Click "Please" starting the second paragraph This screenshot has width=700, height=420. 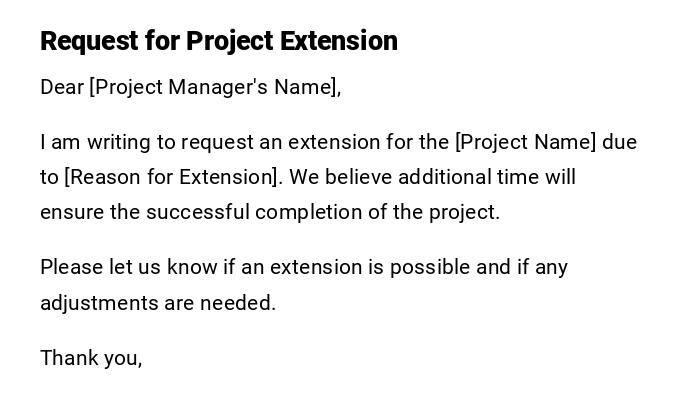pyautogui.click(x=71, y=267)
